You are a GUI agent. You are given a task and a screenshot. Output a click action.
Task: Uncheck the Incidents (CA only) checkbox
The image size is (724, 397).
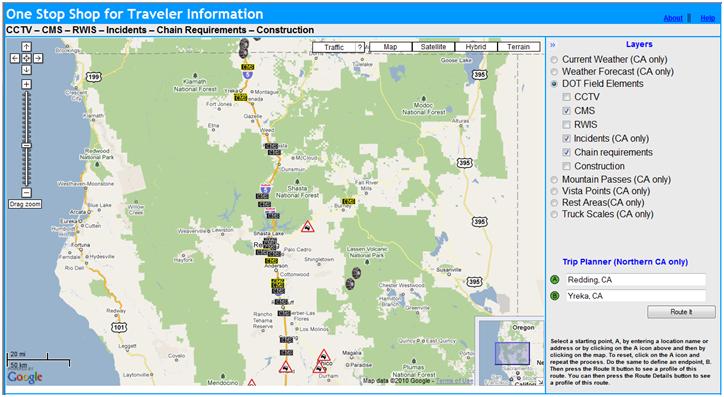(x=567, y=138)
